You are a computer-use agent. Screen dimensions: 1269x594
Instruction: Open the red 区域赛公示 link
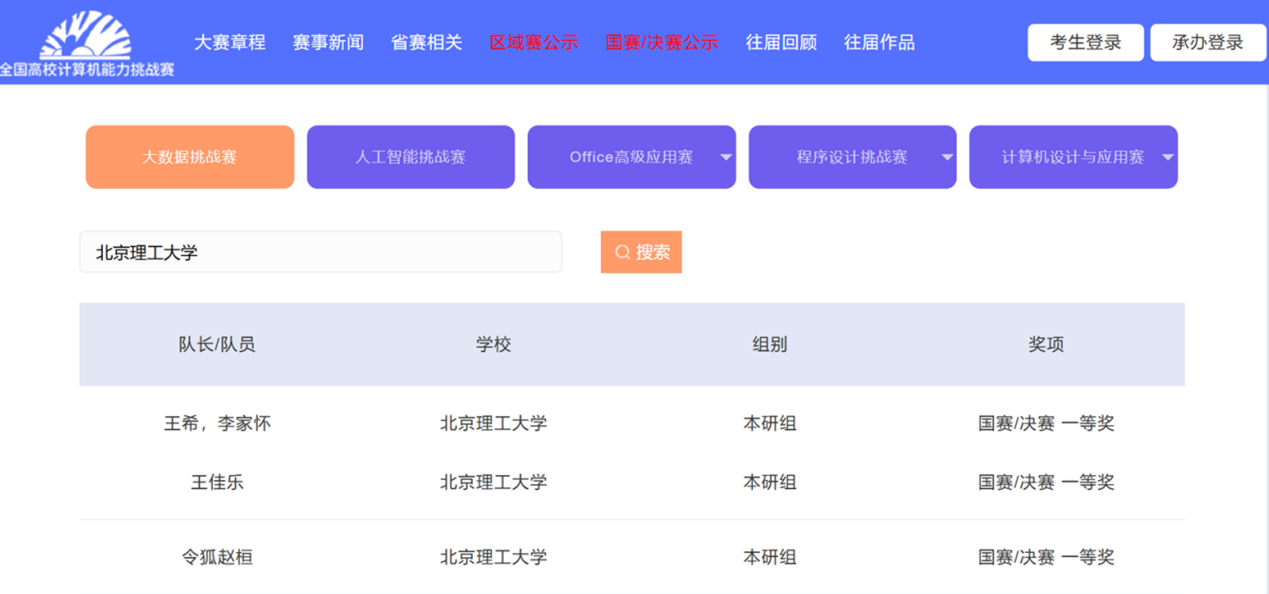pyautogui.click(x=534, y=43)
